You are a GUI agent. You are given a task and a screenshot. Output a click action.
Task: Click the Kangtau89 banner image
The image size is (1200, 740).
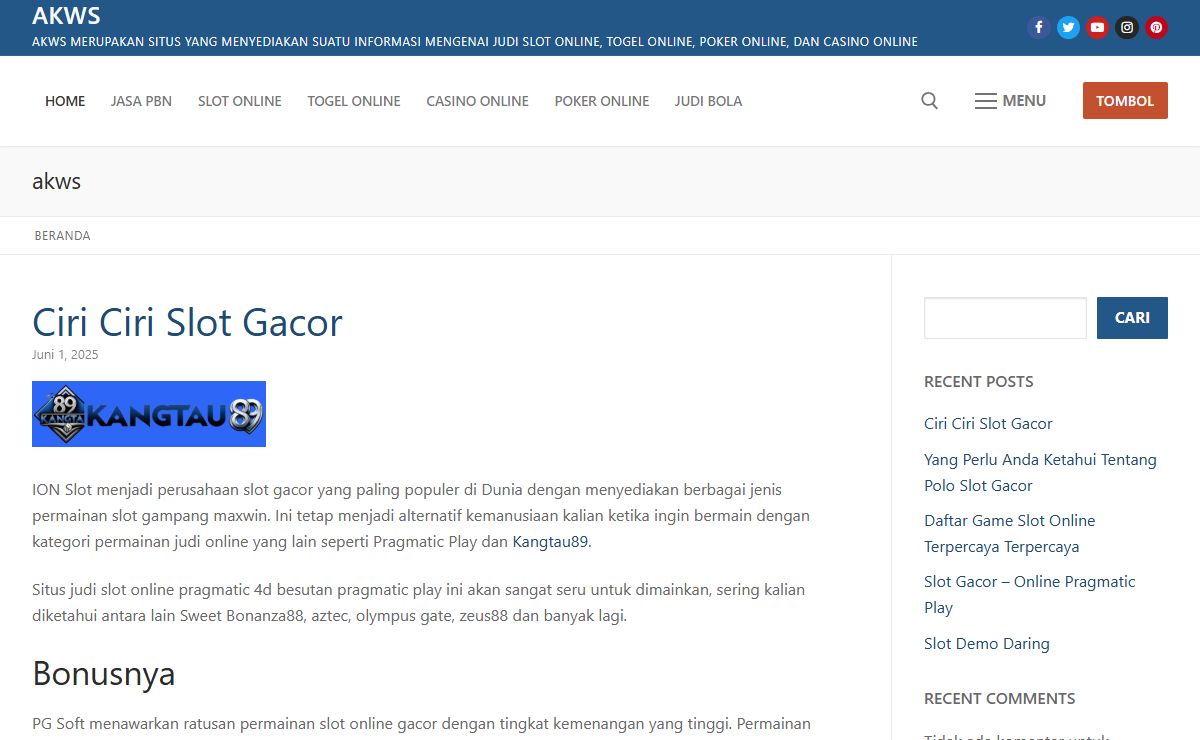point(149,414)
